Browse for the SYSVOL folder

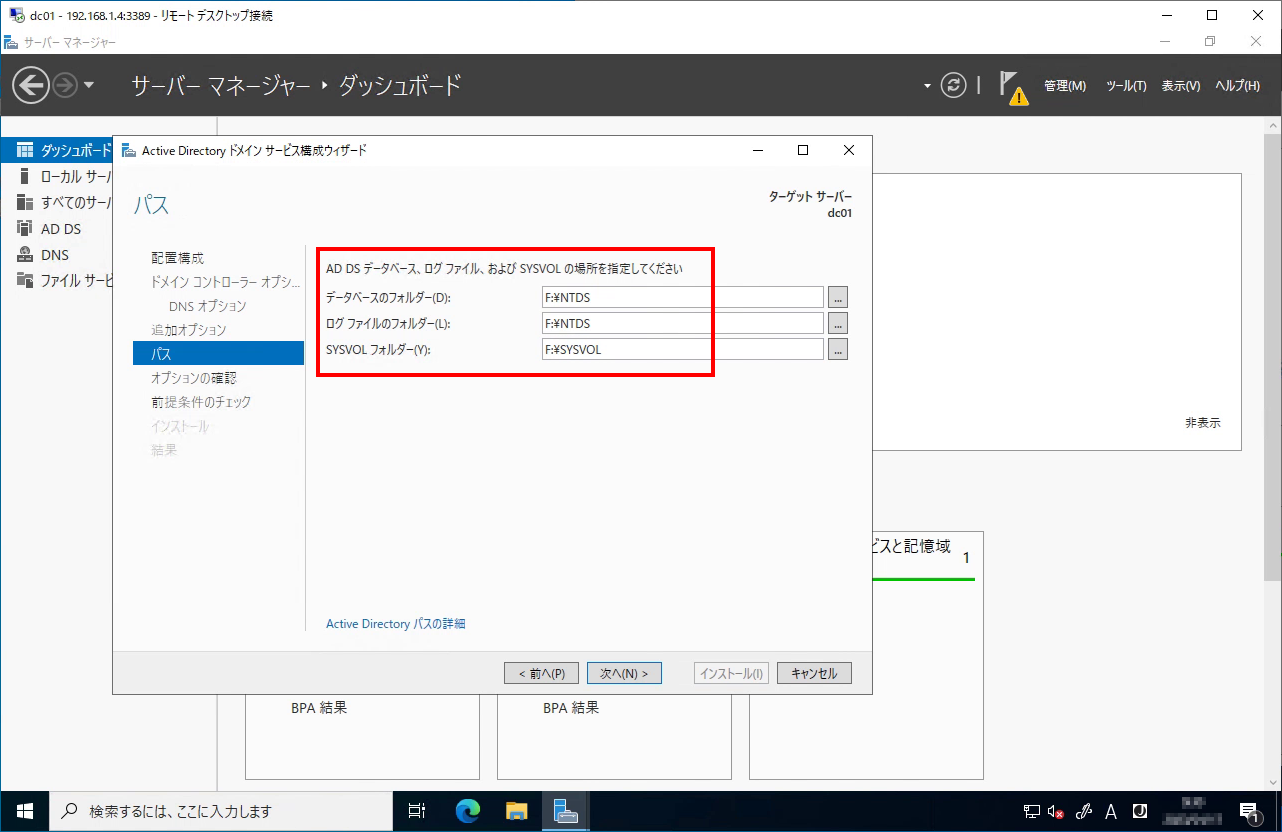click(838, 349)
